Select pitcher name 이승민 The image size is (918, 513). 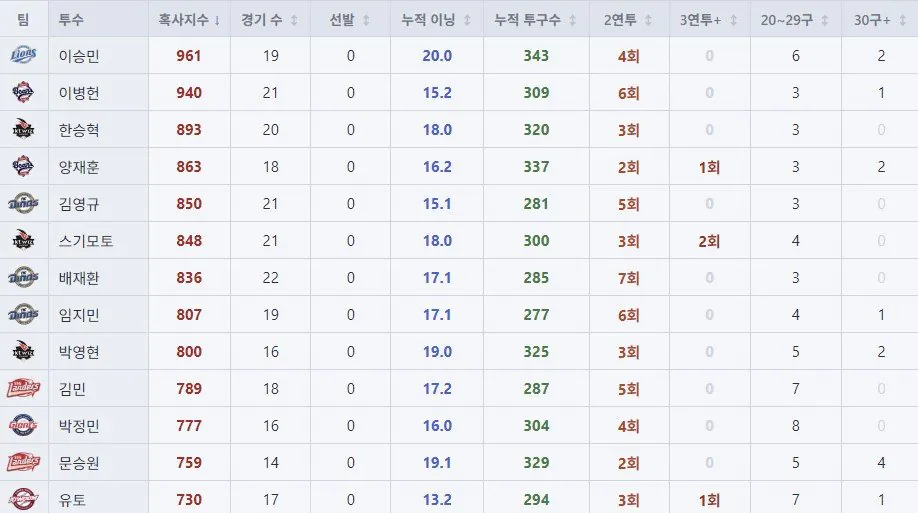click(79, 56)
